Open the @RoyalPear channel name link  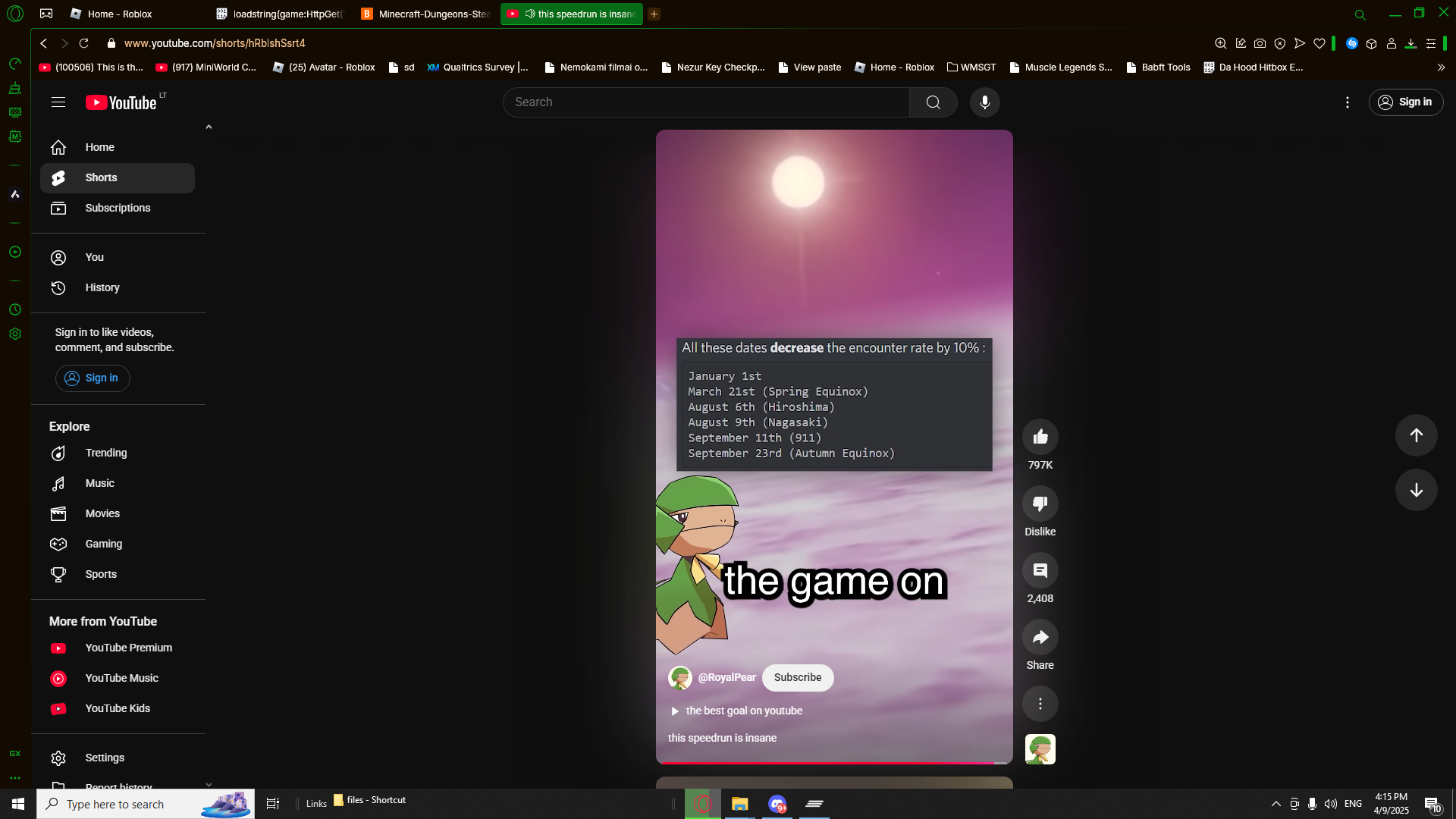(x=726, y=677)
